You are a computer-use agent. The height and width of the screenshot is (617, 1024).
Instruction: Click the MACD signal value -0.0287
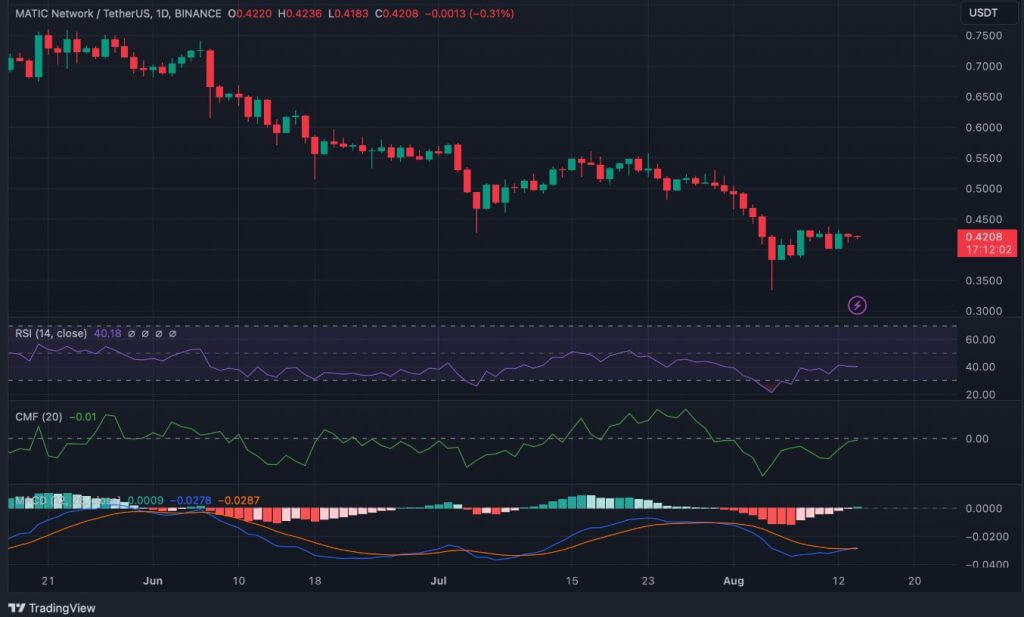point(238,501)
